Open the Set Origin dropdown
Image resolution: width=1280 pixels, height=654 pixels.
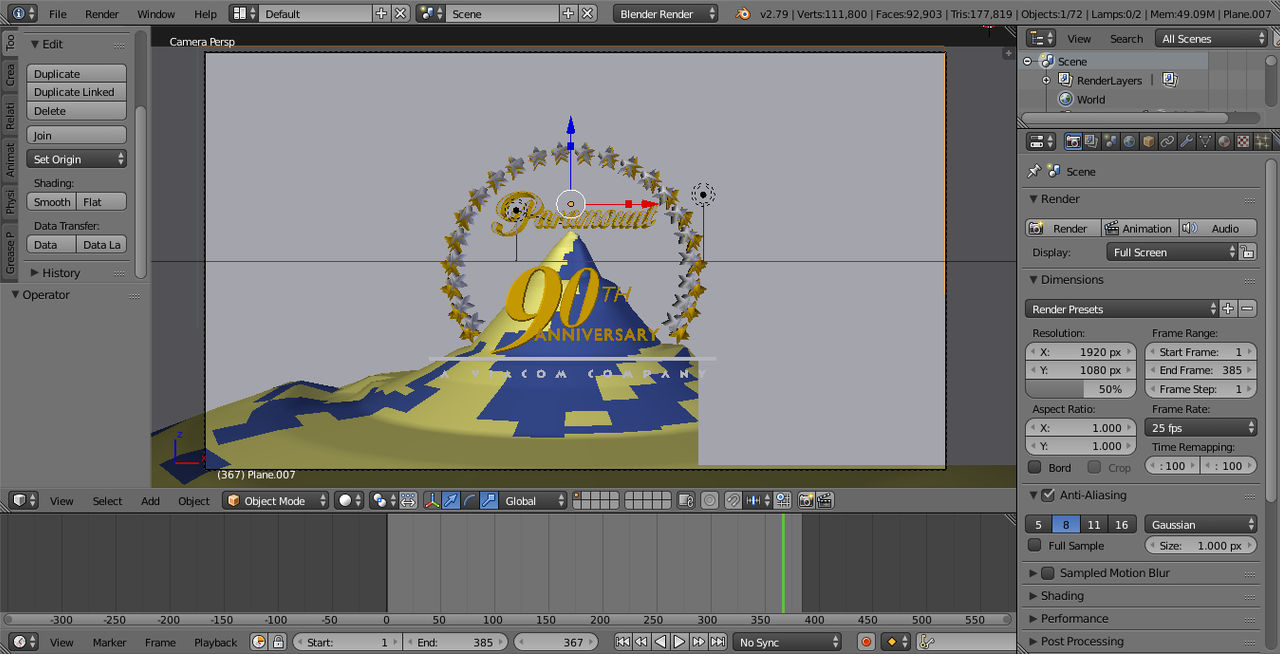(x=76, y=159)
